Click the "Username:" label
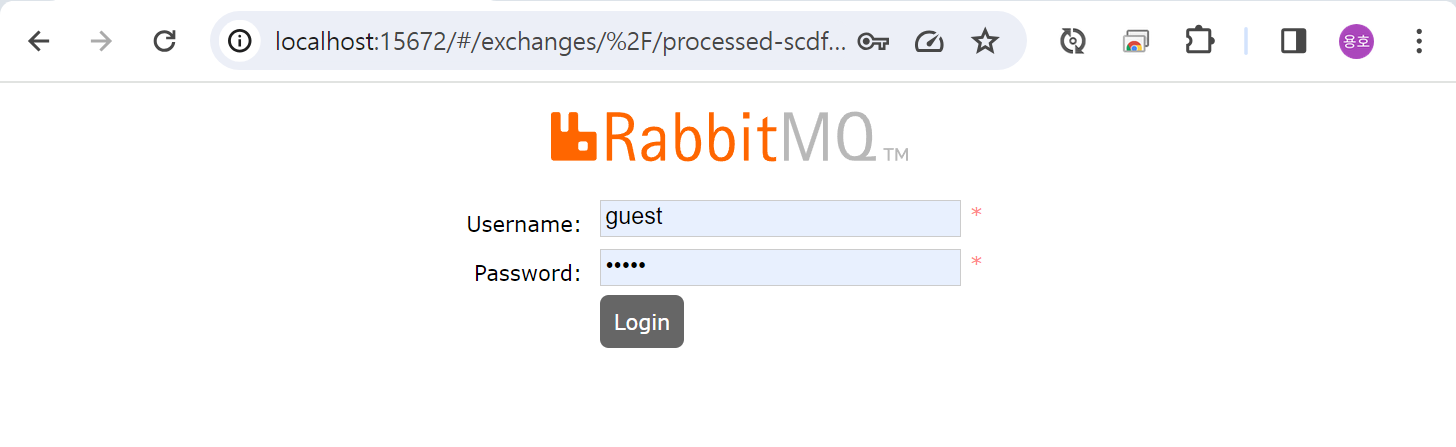This screenshot has height=447, width=1456. point(523,224)
